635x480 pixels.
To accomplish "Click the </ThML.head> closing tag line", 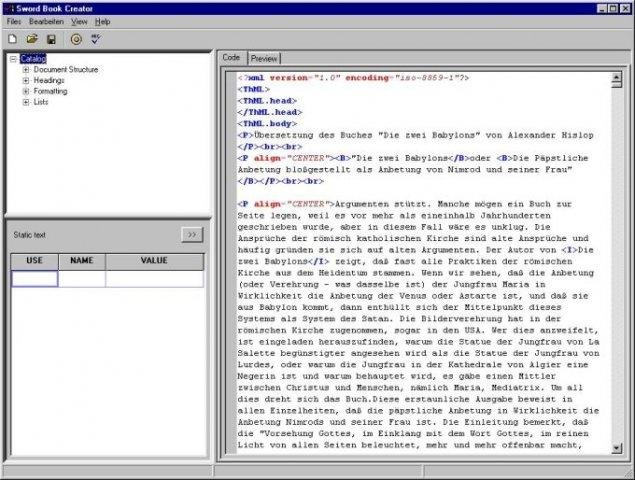I will pyautogui.click(x=270, y=112).
